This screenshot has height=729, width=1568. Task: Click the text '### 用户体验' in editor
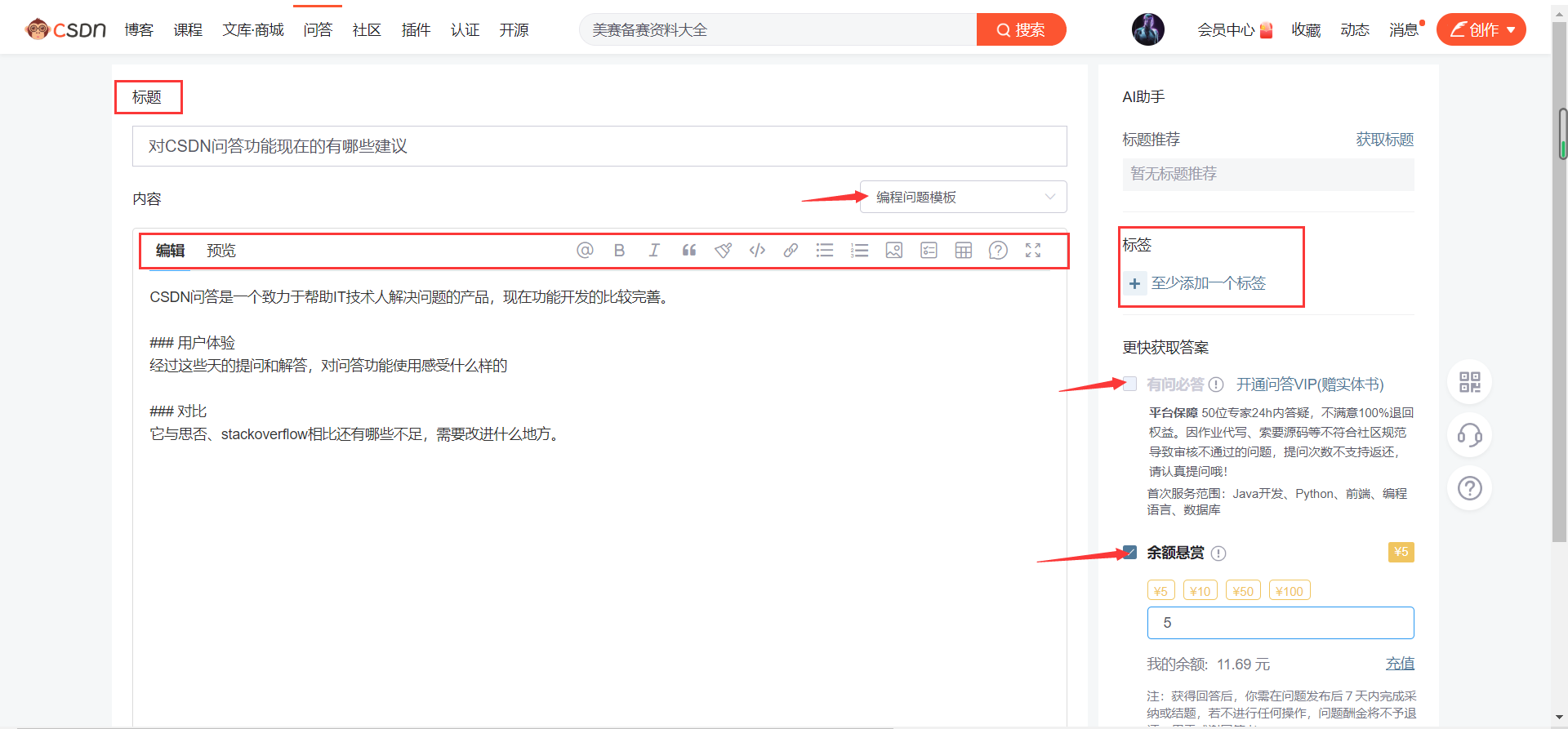tap(193, 343)
